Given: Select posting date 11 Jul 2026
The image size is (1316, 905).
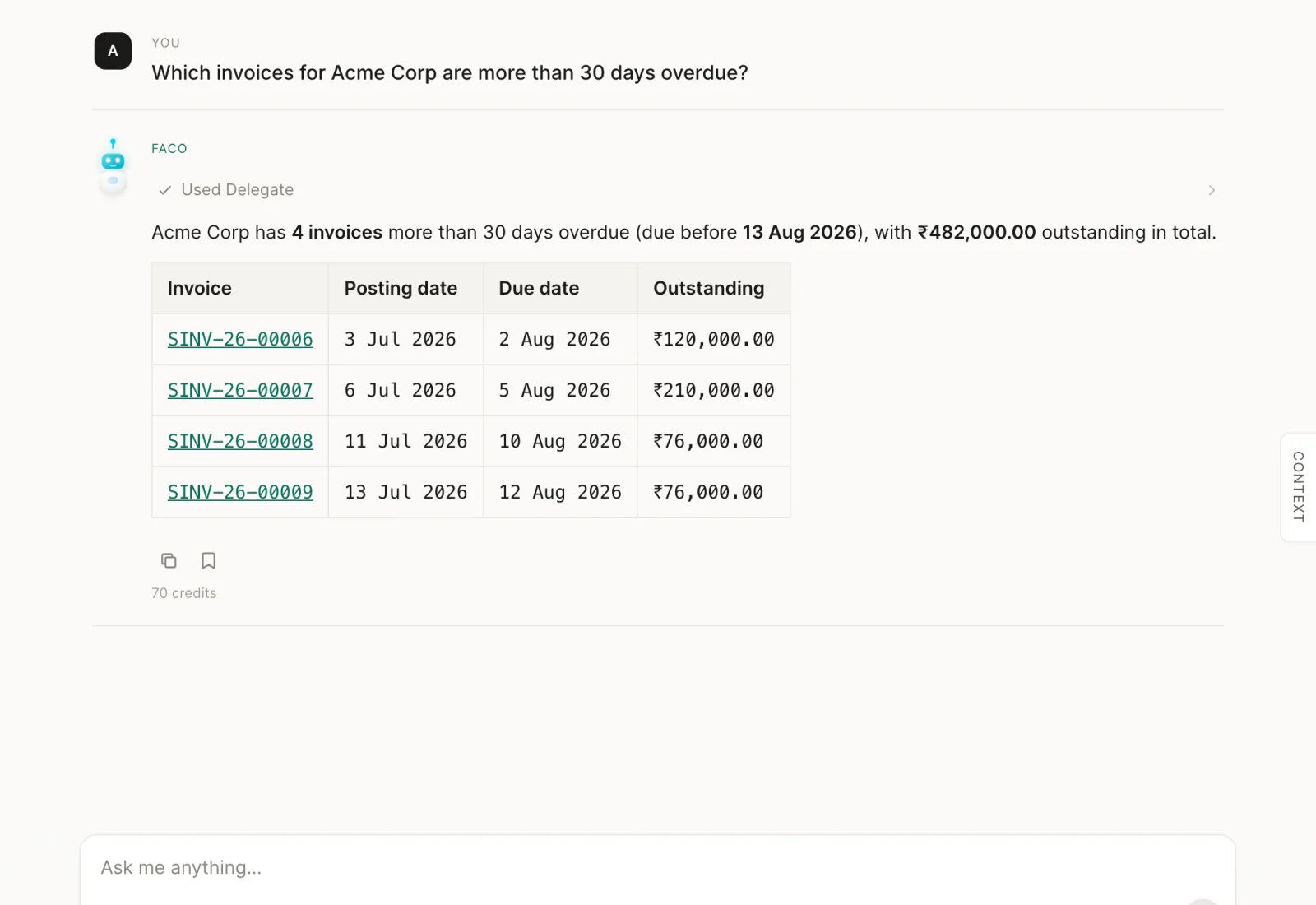Looking at the screenshot, I should (x=405, y=441).
